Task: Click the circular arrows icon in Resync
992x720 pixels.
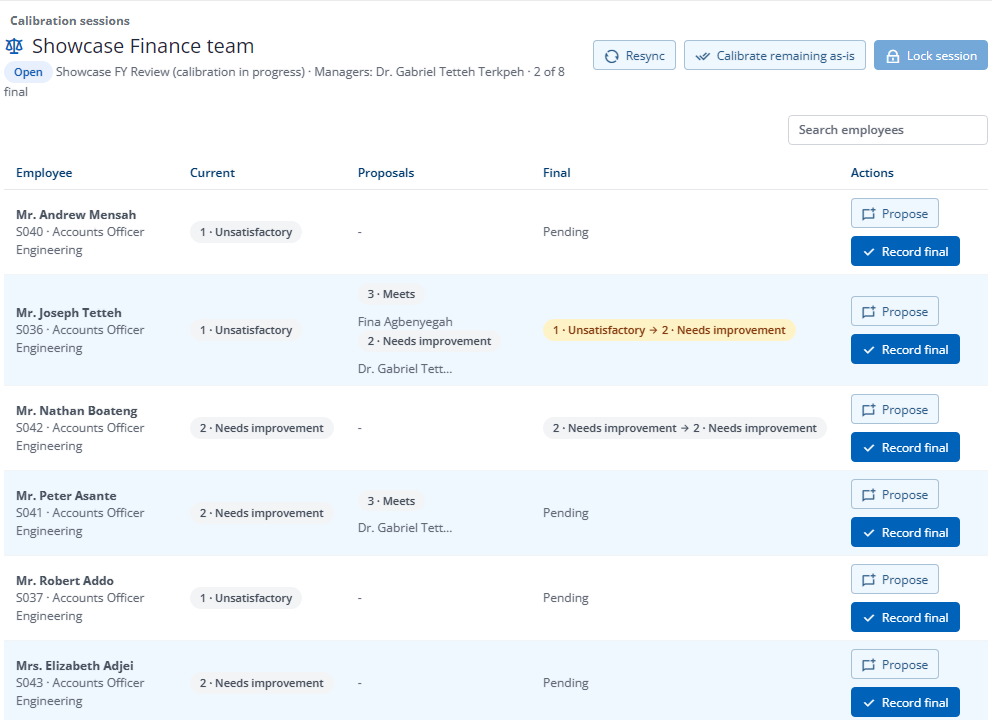Action: [611, 56]
